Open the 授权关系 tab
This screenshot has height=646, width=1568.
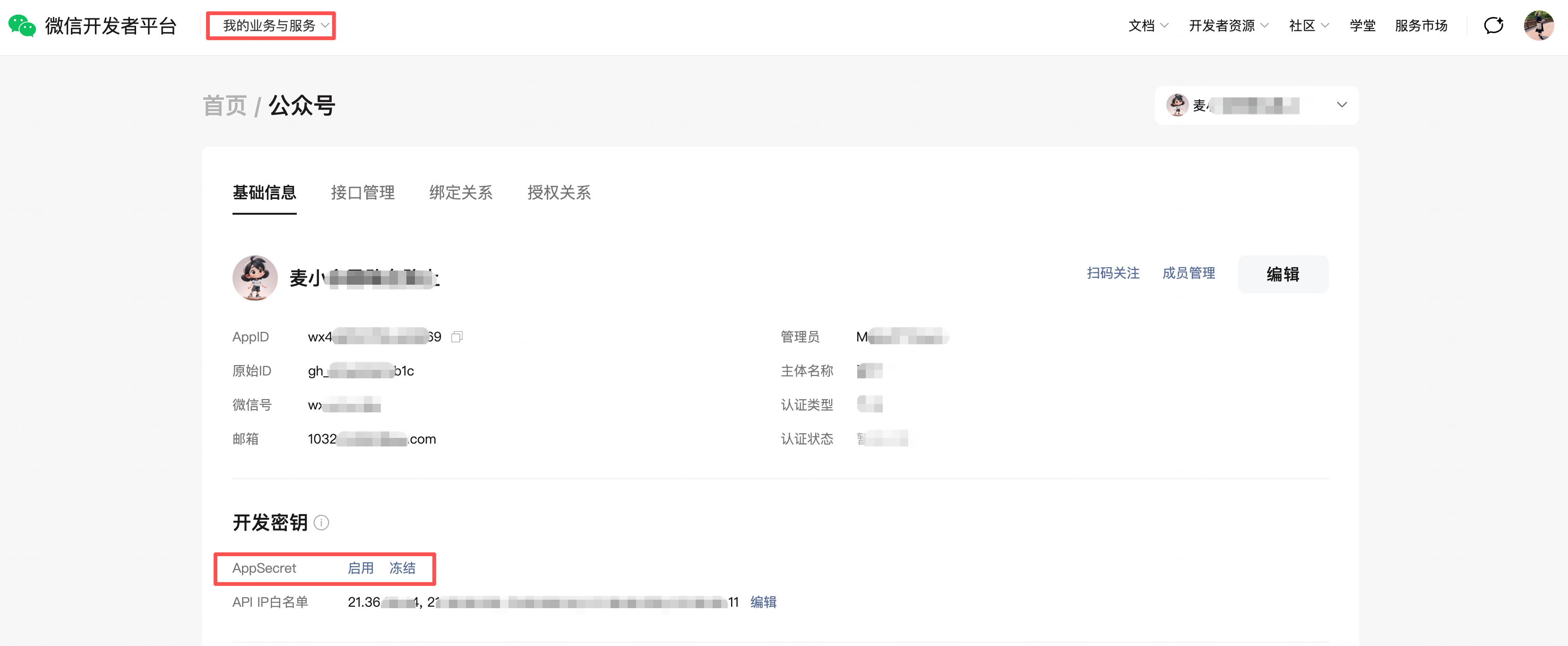pyautogui.click(x=559, y=192)
